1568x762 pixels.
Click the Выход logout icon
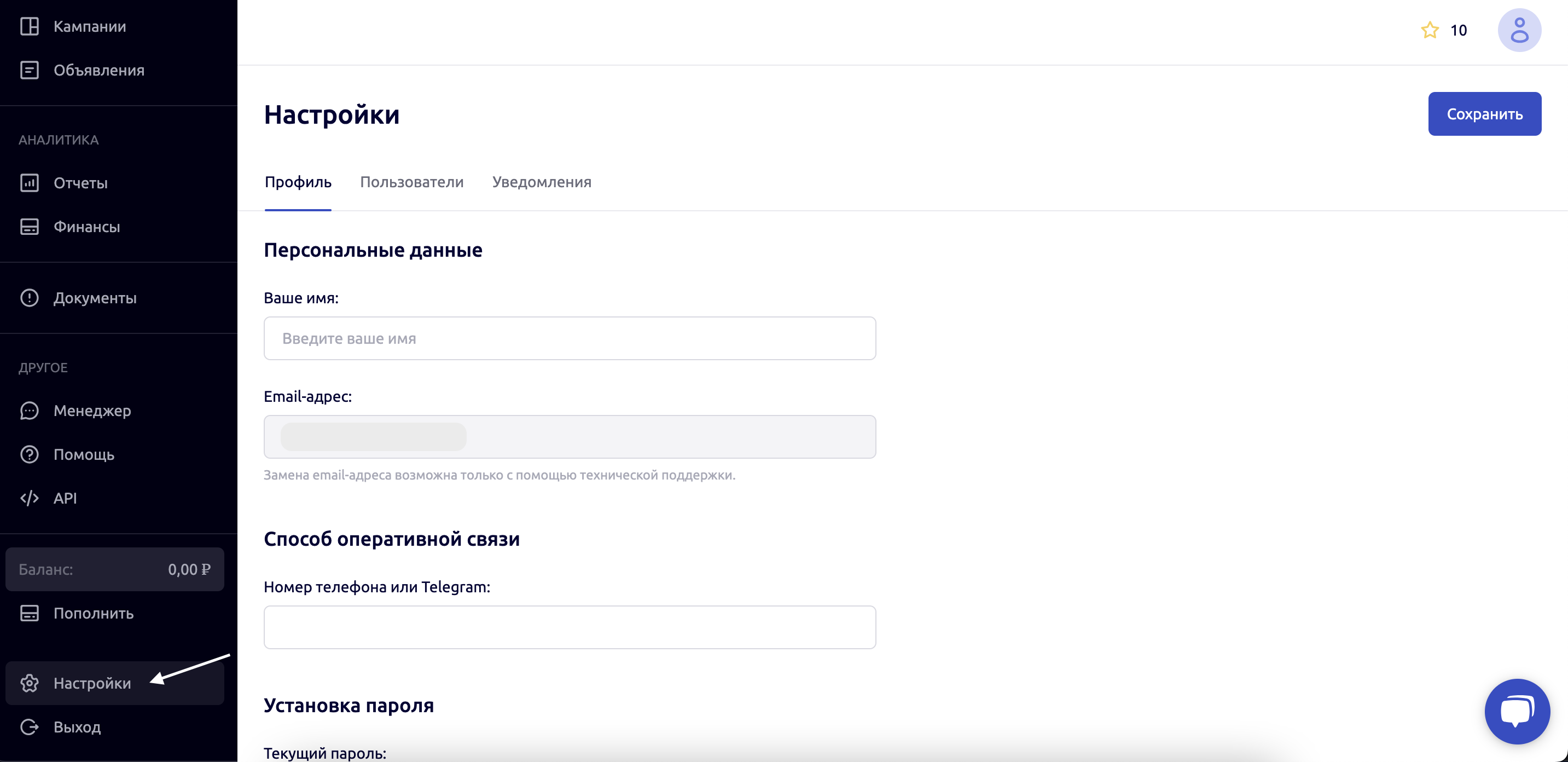(29, 728)
